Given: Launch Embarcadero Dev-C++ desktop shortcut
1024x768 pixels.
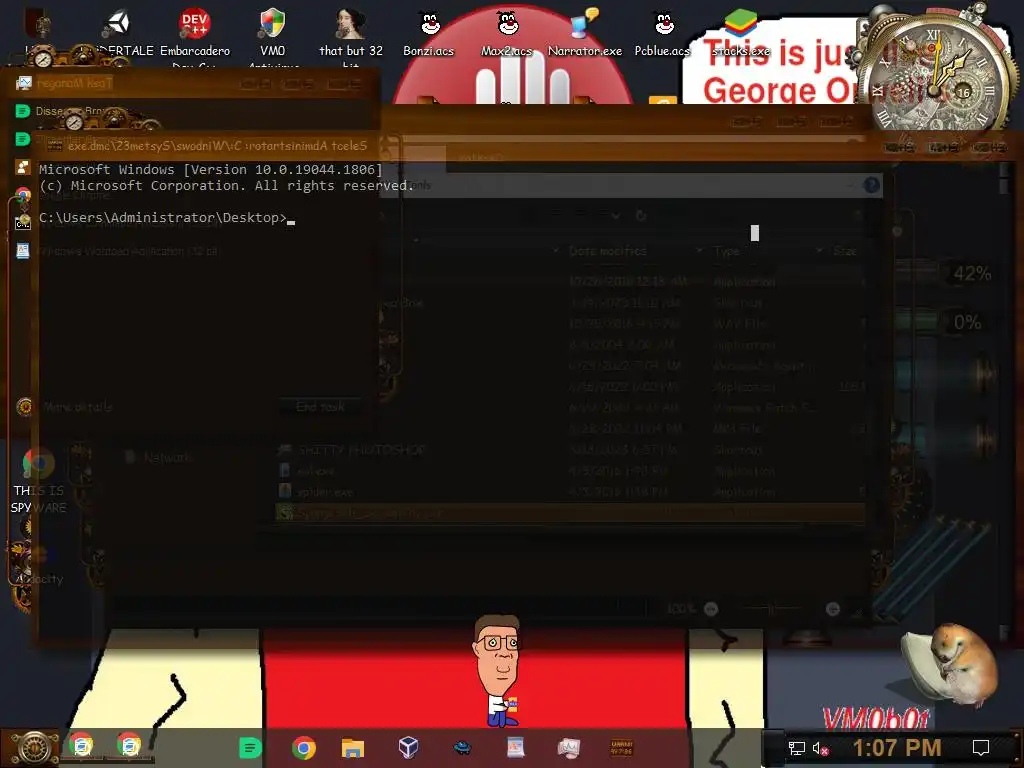Looking at the screenshot, I should coord(194,25).
